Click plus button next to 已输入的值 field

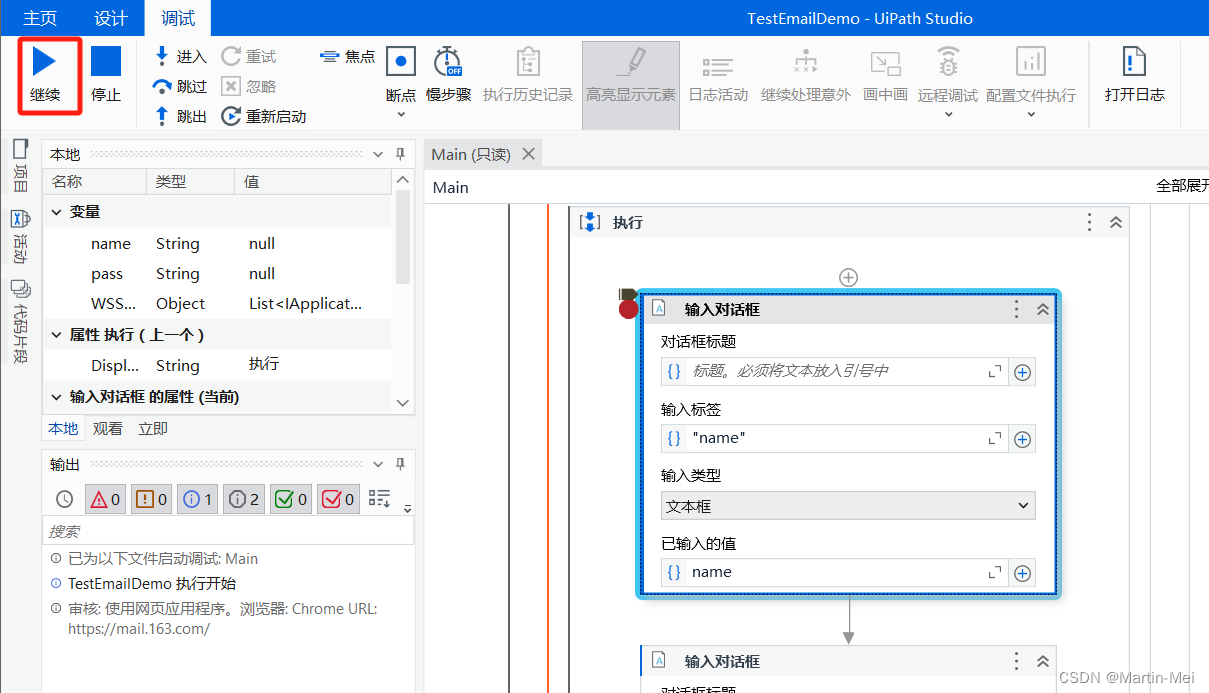coord(1022,573)
